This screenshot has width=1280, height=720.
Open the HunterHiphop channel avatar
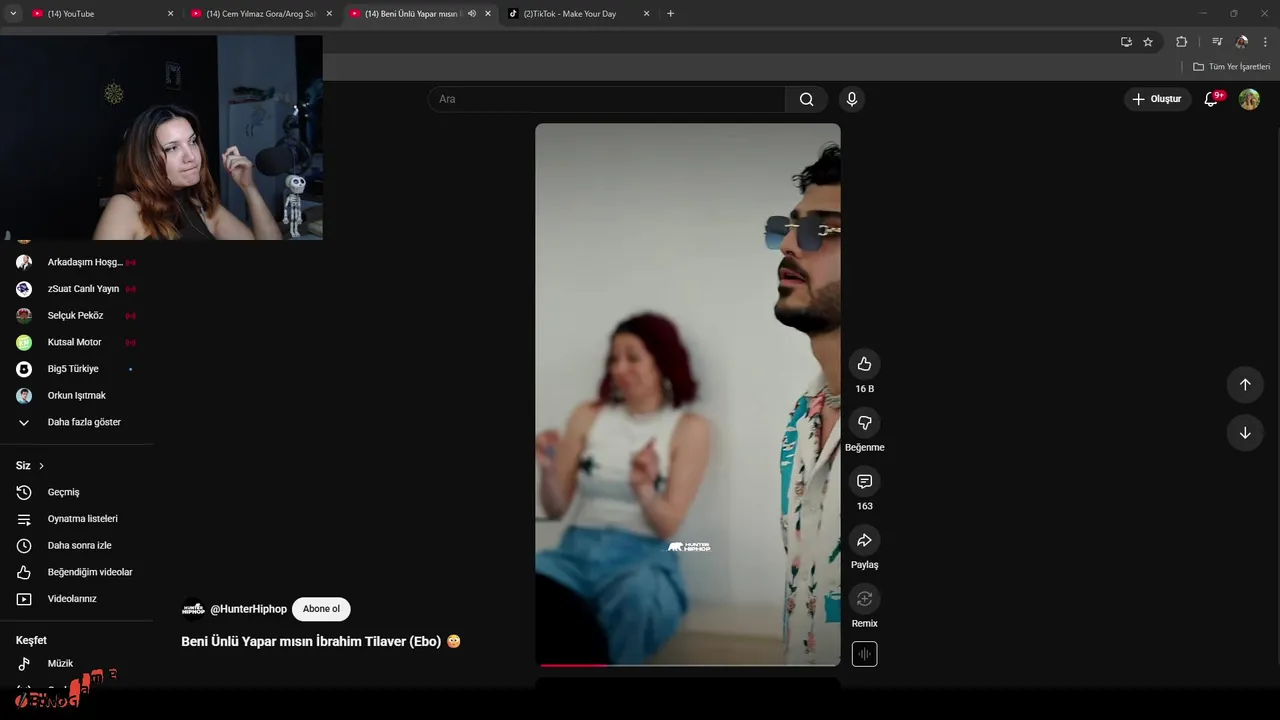[x=193, y=609]
